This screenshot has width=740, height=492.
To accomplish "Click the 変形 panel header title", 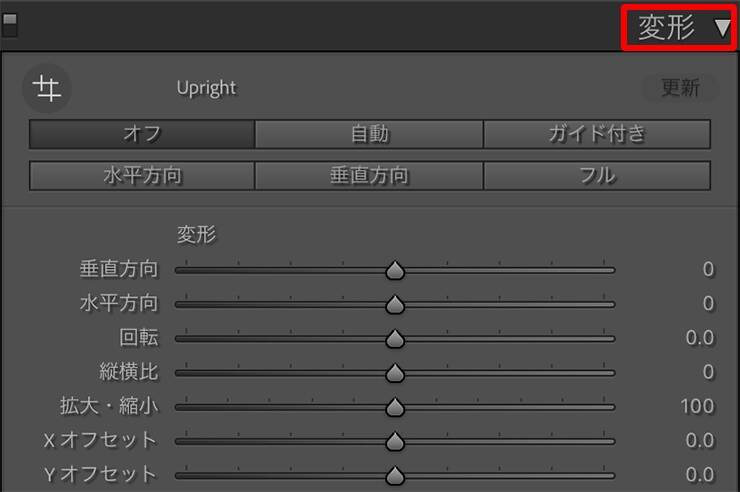I will (x=666, y=28).
